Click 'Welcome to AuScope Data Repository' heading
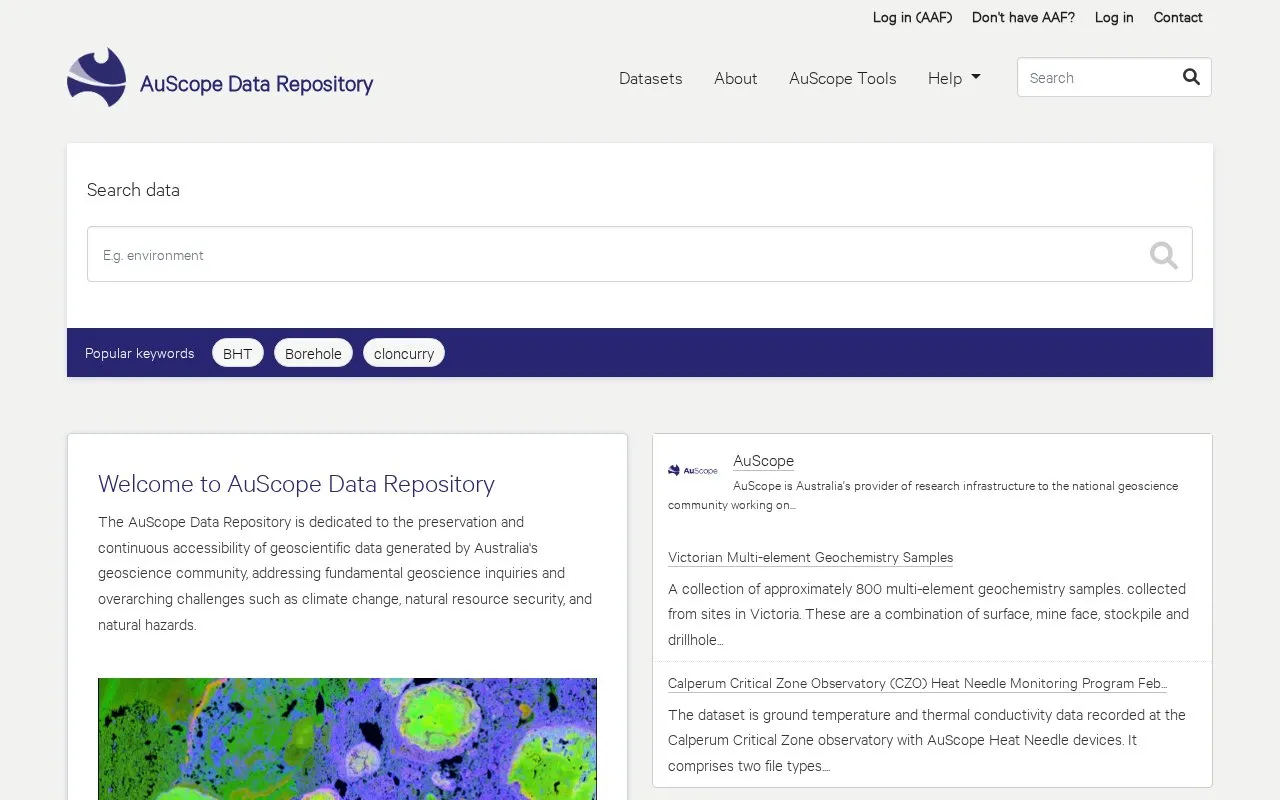The image size is (1280, 800). click(296, 484)
